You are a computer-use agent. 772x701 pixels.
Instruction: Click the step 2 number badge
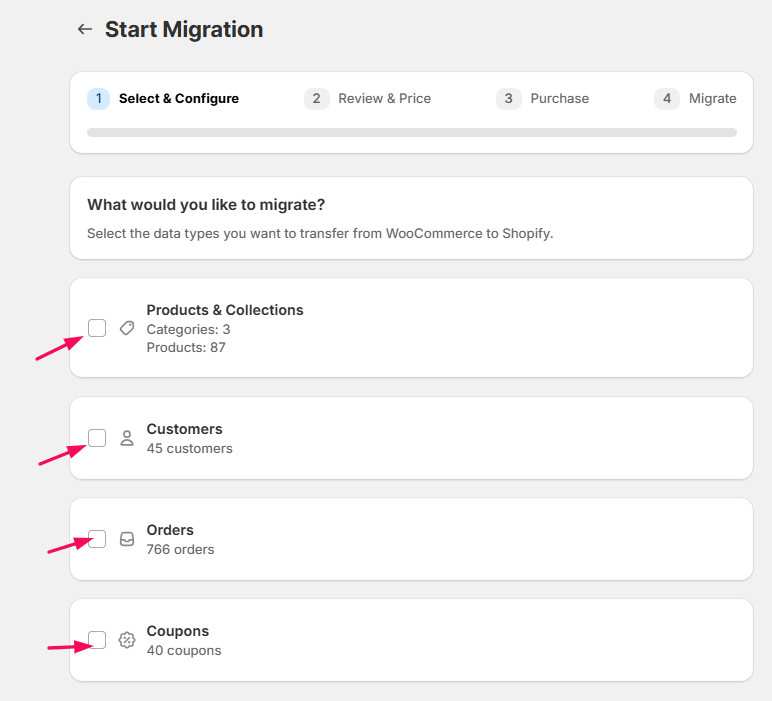point(316,98)
